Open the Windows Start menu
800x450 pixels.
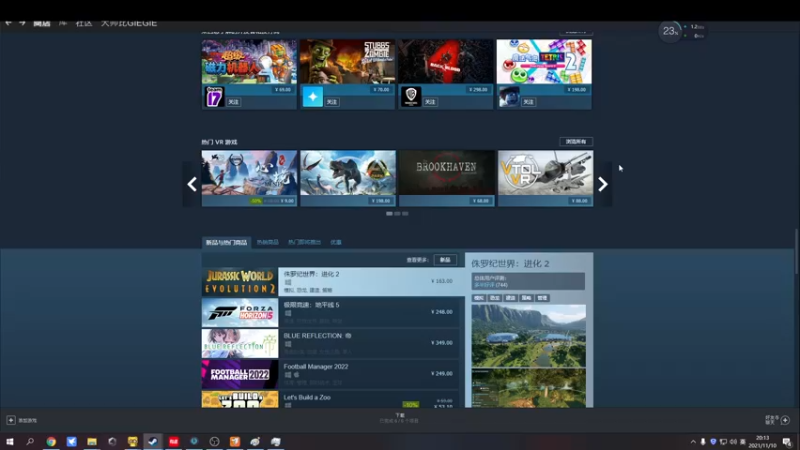pyautogui.click(x=10, y=441)
